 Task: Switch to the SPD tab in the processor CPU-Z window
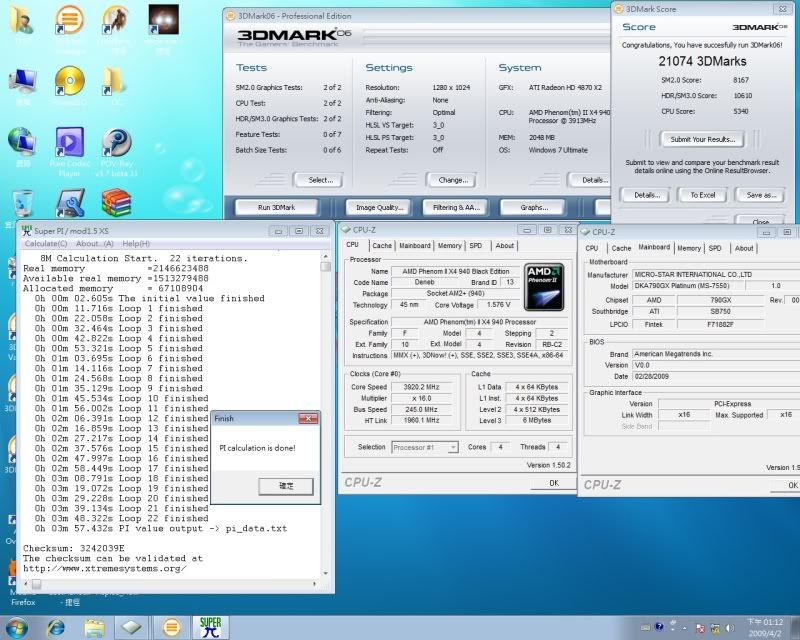point(476,245)
